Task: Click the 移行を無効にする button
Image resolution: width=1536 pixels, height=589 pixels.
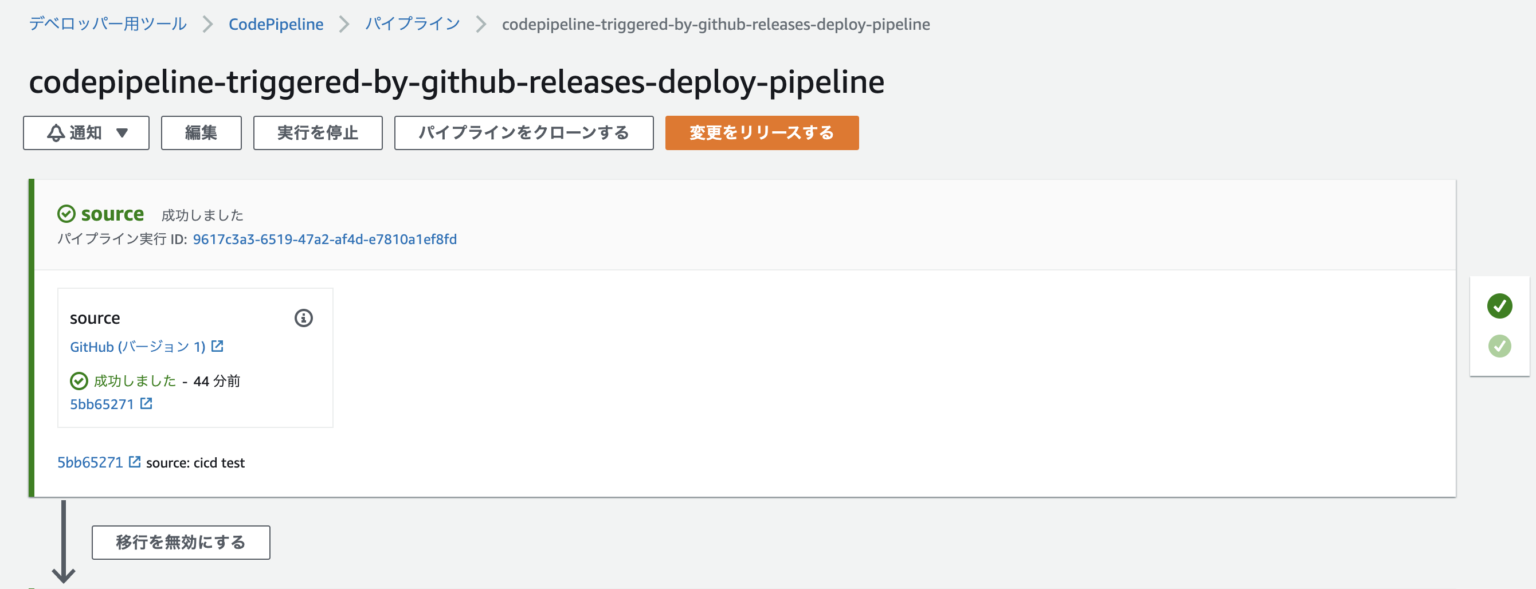Action: (x=180, y=543)
